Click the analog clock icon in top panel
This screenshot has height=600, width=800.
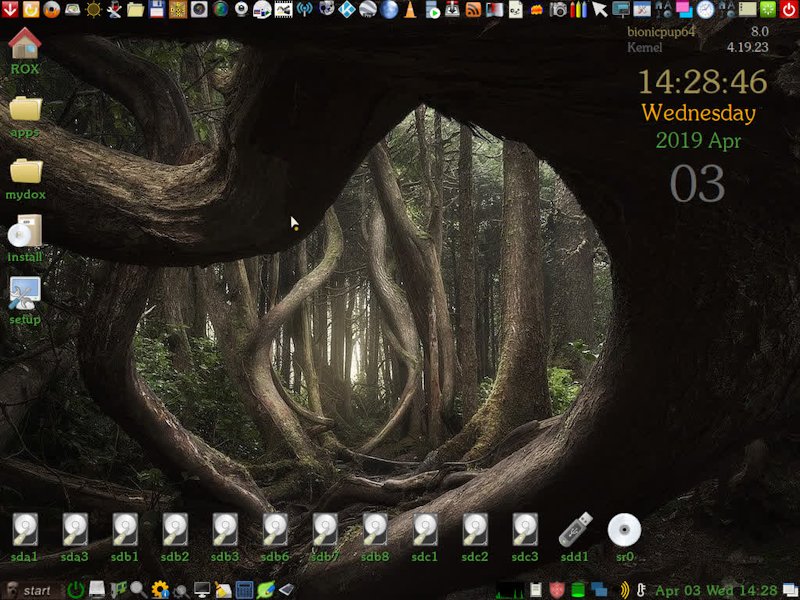coord(705,9)
